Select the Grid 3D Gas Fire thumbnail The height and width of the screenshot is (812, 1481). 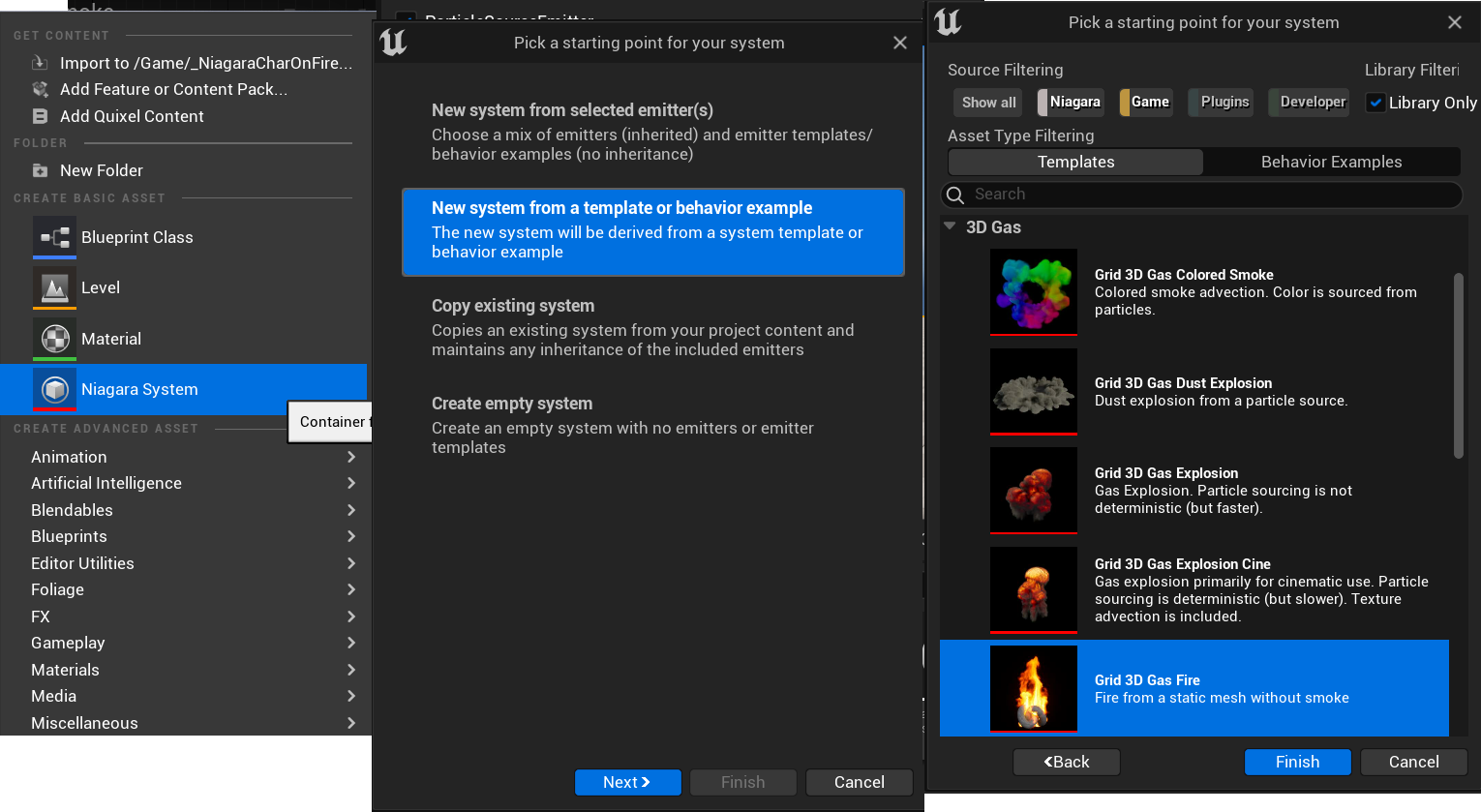pyautogui.click(x=1034, y=689)
